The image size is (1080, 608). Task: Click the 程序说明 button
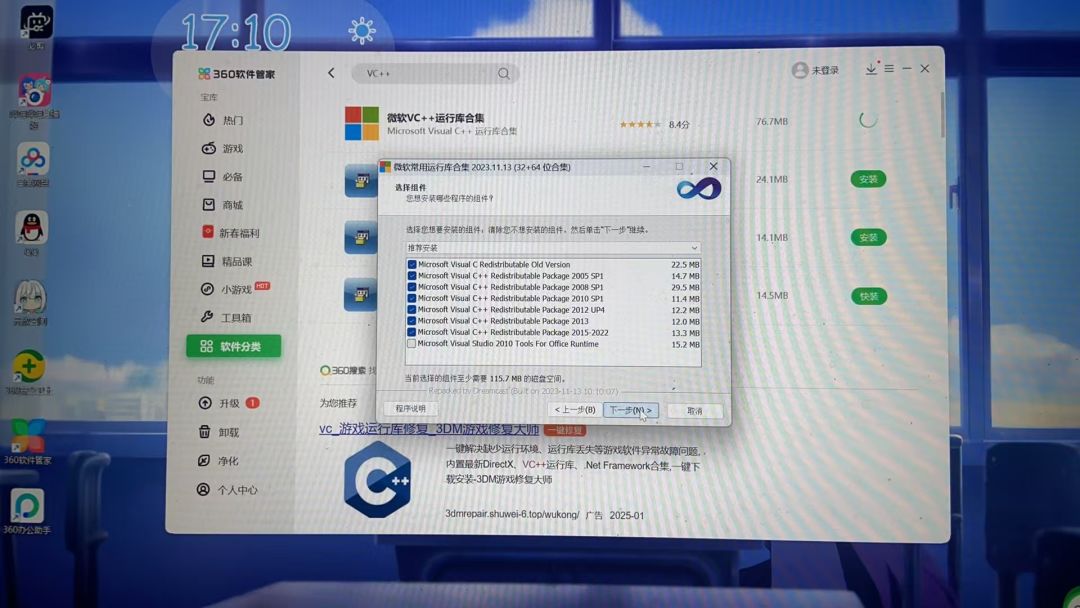(411, 409)
